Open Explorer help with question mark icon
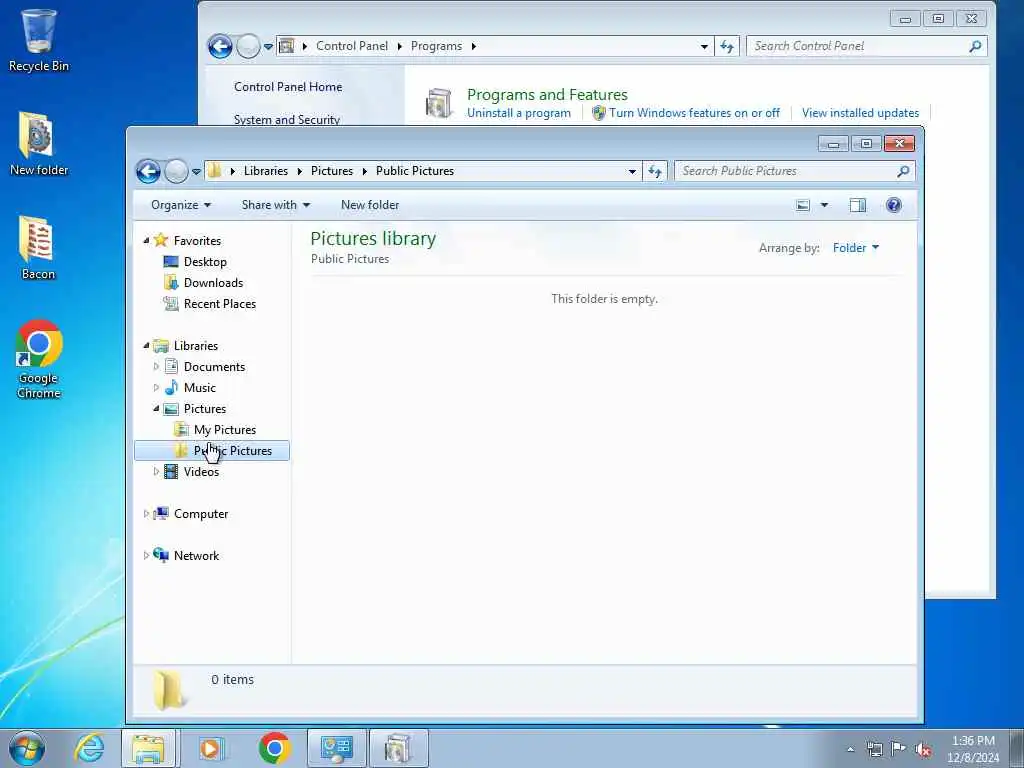 893,205
